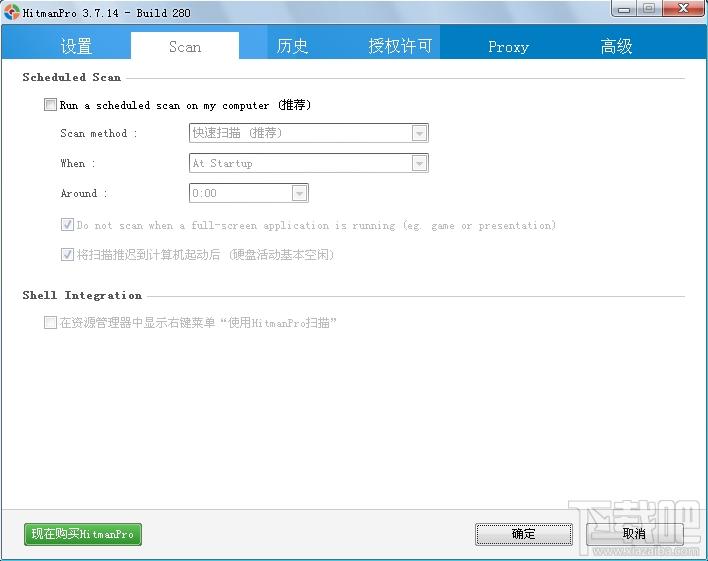Open the Scan method dropdown 快速扫描
Screen dimensions: 708x561
tap(308, 133)
